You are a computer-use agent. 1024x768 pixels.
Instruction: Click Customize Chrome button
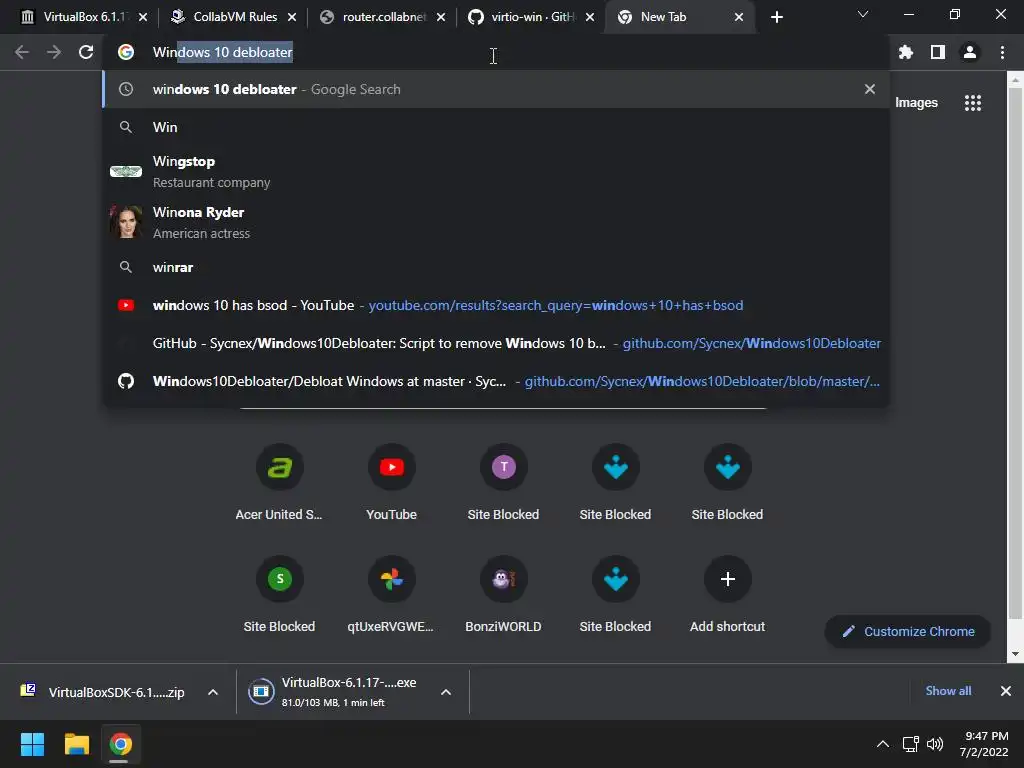(908, 632)
